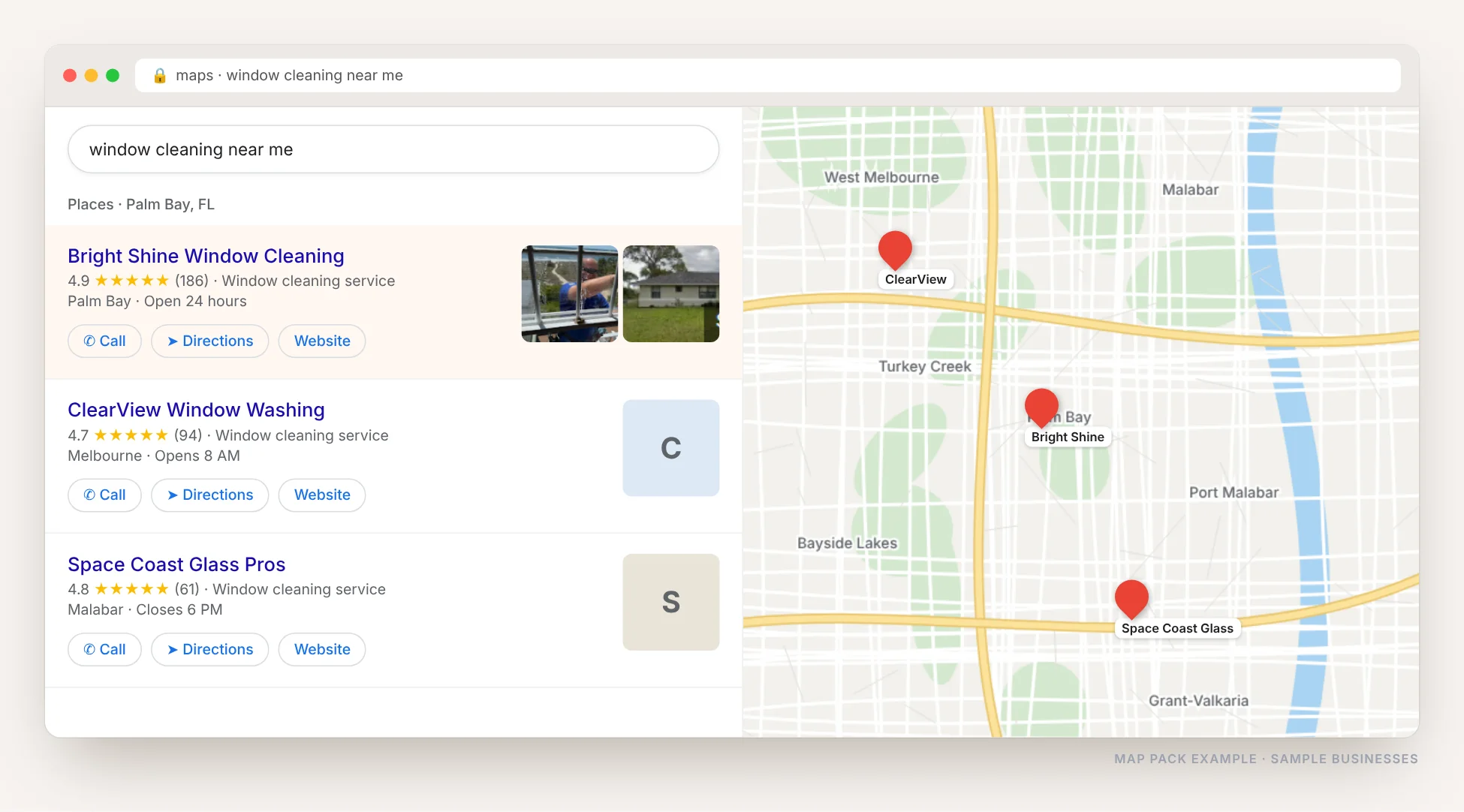This screenshot has width=1464, height=812.
Task: Open the house exterior photo thumbnail
Action: (671, 293)
